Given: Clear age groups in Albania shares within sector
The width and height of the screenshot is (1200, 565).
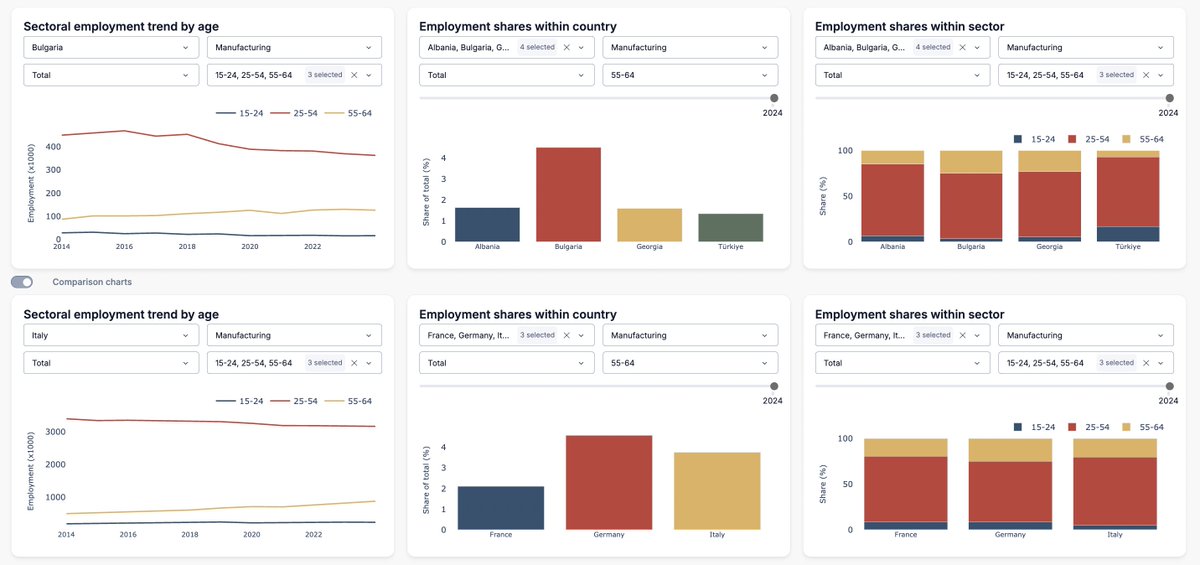Looking at the screenshot, I should tap(1146, 75).
